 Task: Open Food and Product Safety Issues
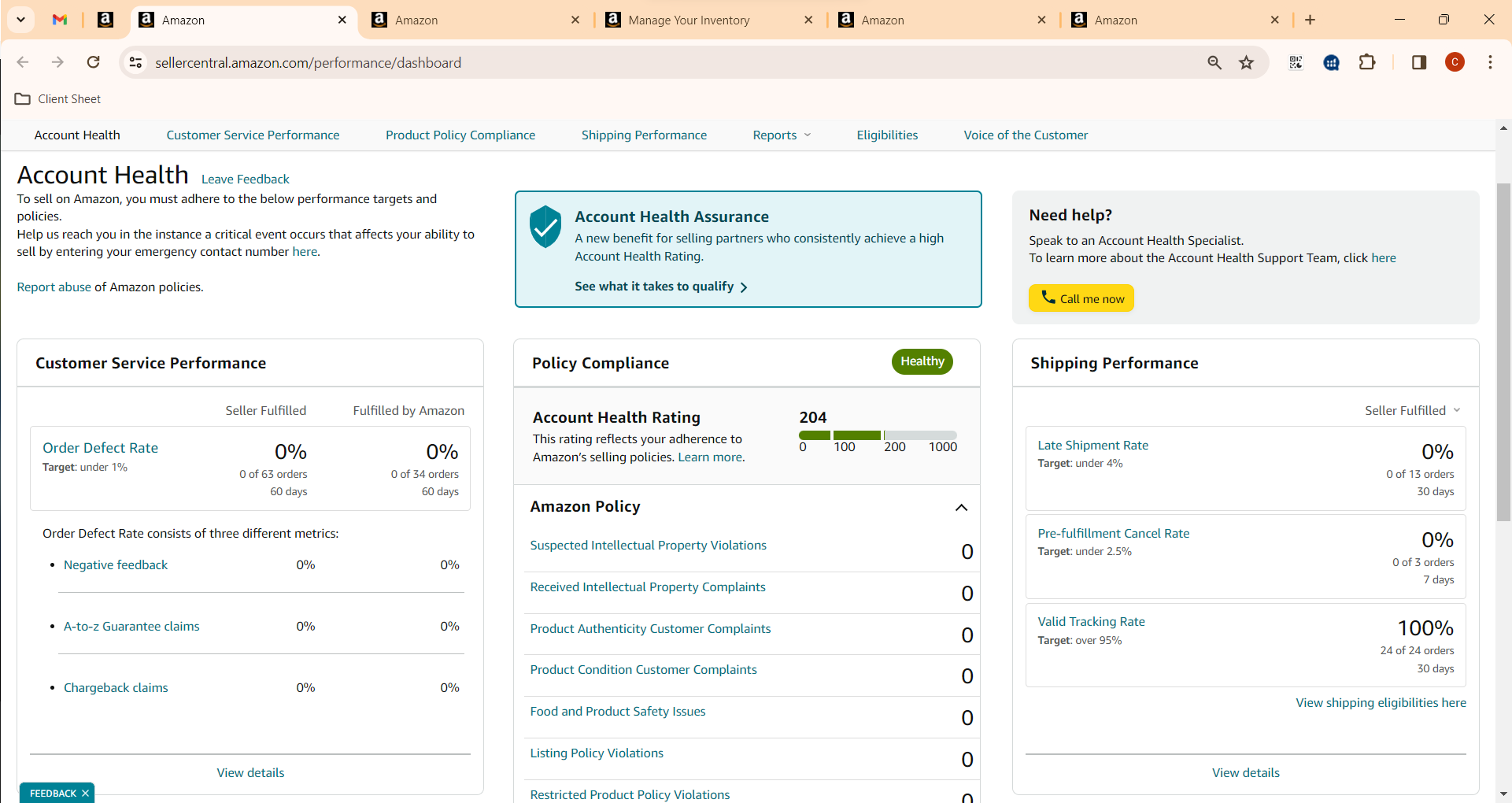(618, 712)
